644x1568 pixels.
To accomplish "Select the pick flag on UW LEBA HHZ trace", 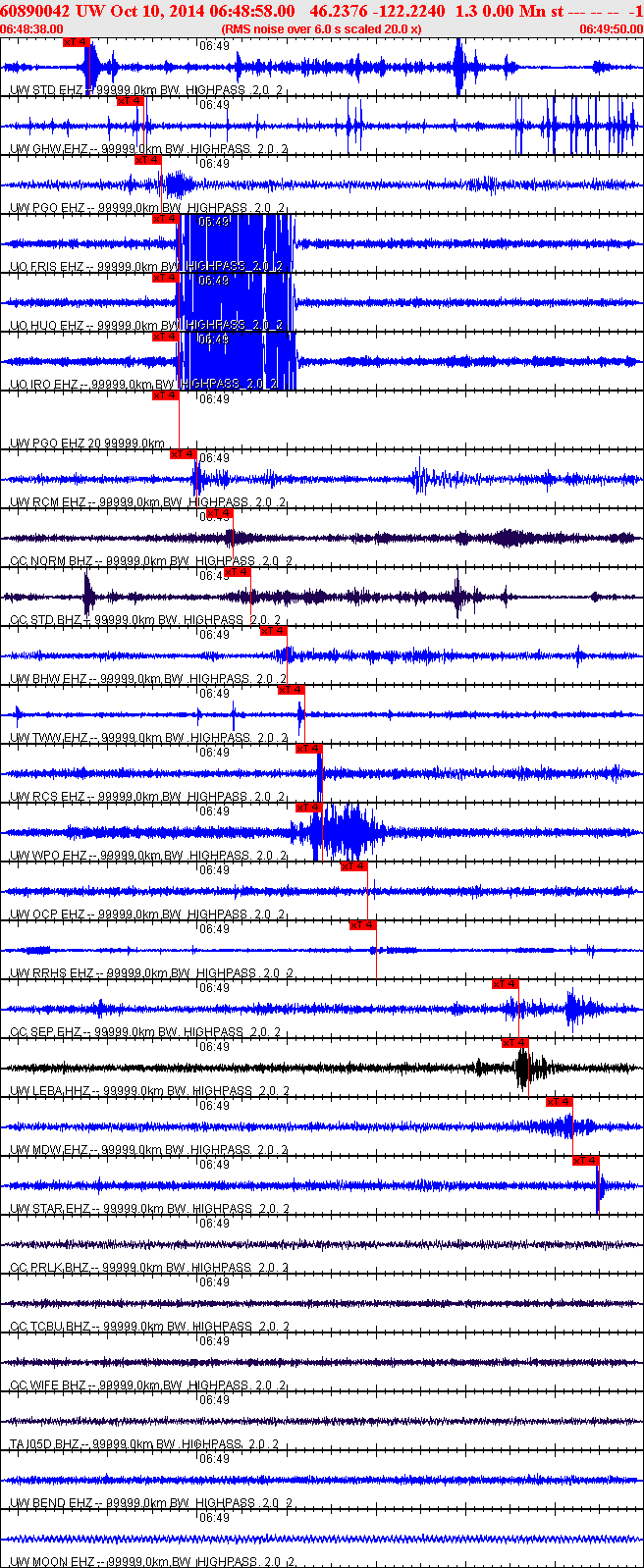I will click(514, 1043).
